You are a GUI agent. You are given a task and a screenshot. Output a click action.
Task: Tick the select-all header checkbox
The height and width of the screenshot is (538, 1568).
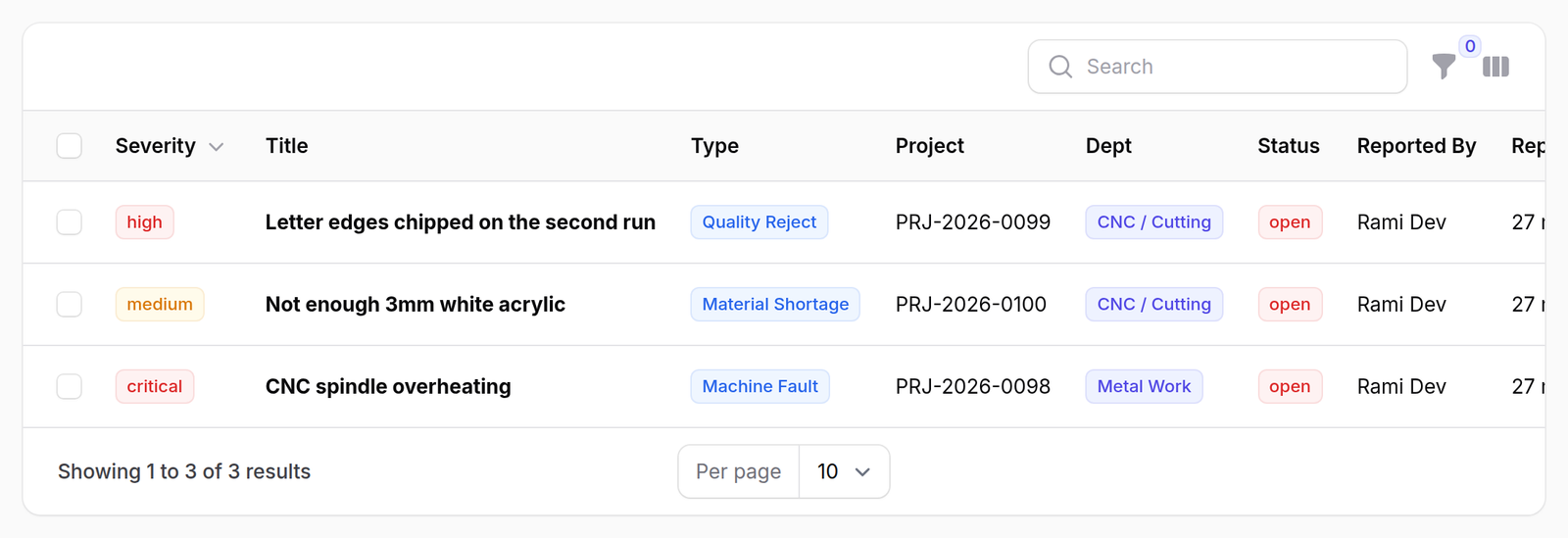coord(70,146)
